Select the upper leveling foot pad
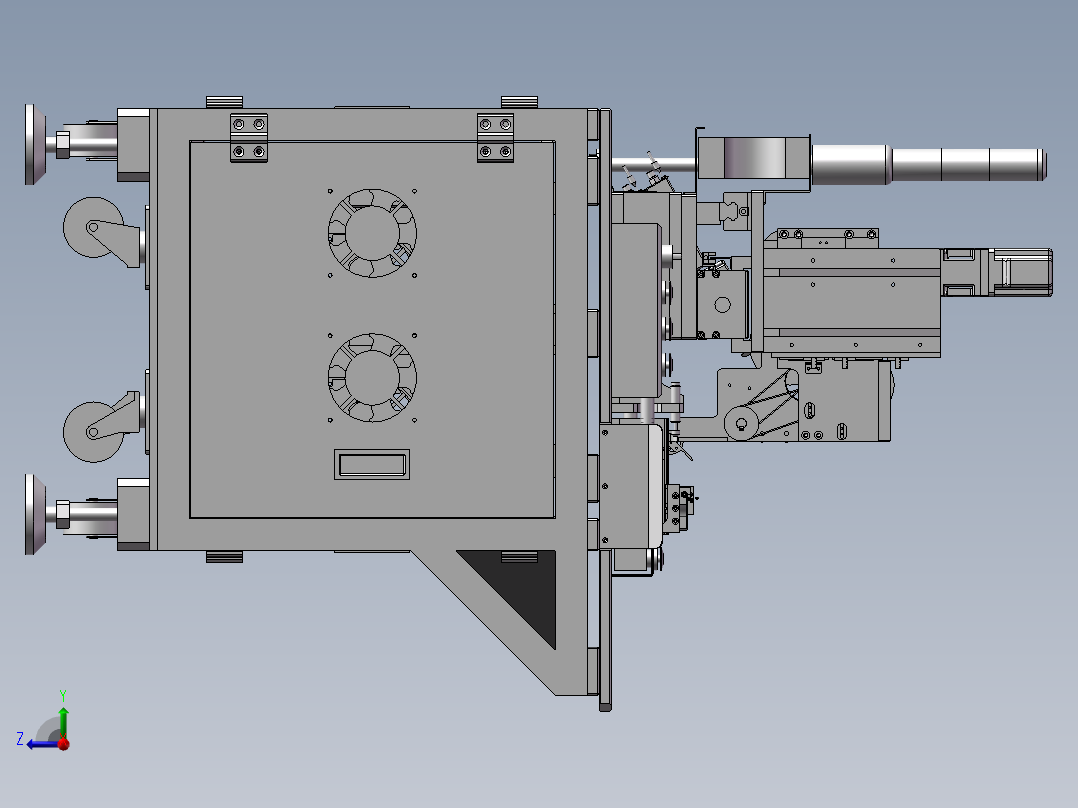The height and width of the screenshot is (808, 1078). pyautogui.click(x=34, y=144)
